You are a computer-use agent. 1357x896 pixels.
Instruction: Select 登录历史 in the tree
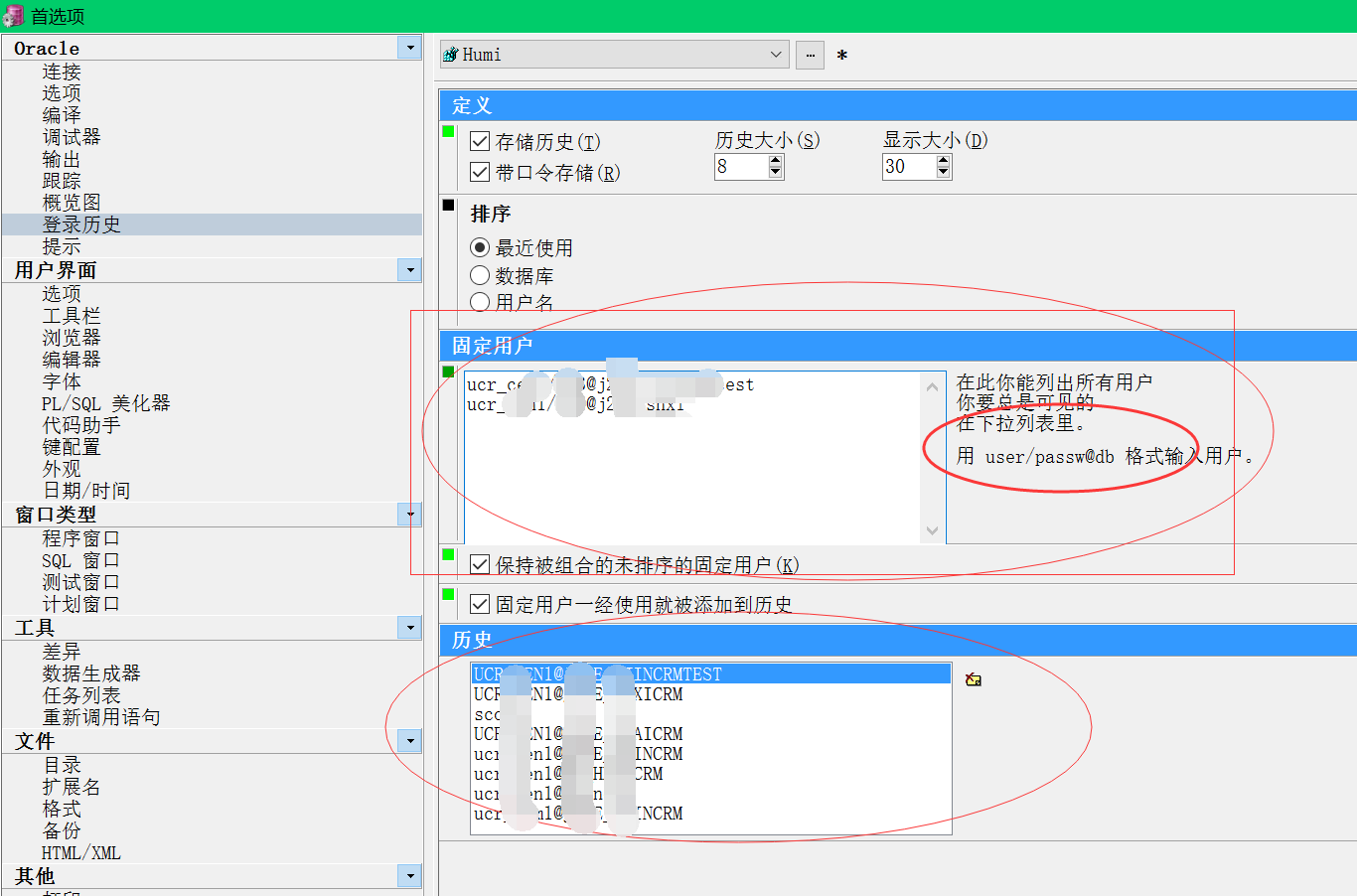click(x=212, y=224)
